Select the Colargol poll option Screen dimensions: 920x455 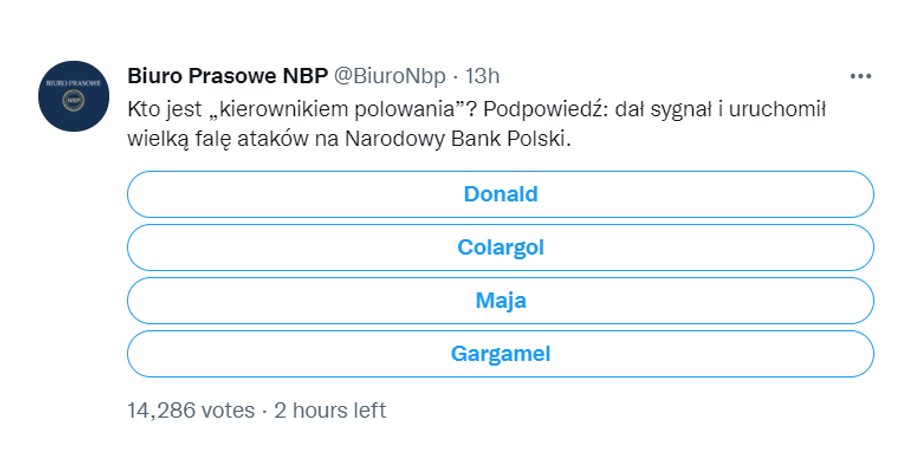pos(500,247)
